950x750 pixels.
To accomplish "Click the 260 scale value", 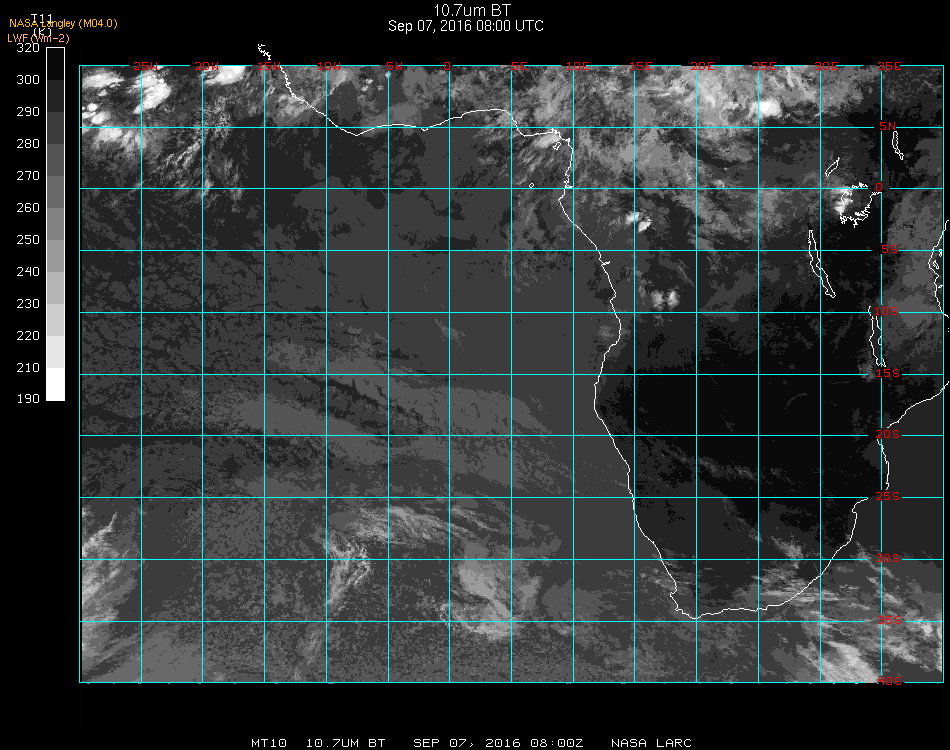I will click(28, 208).
